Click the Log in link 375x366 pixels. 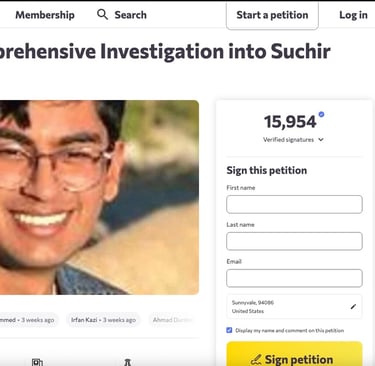(x=353, y=15)
